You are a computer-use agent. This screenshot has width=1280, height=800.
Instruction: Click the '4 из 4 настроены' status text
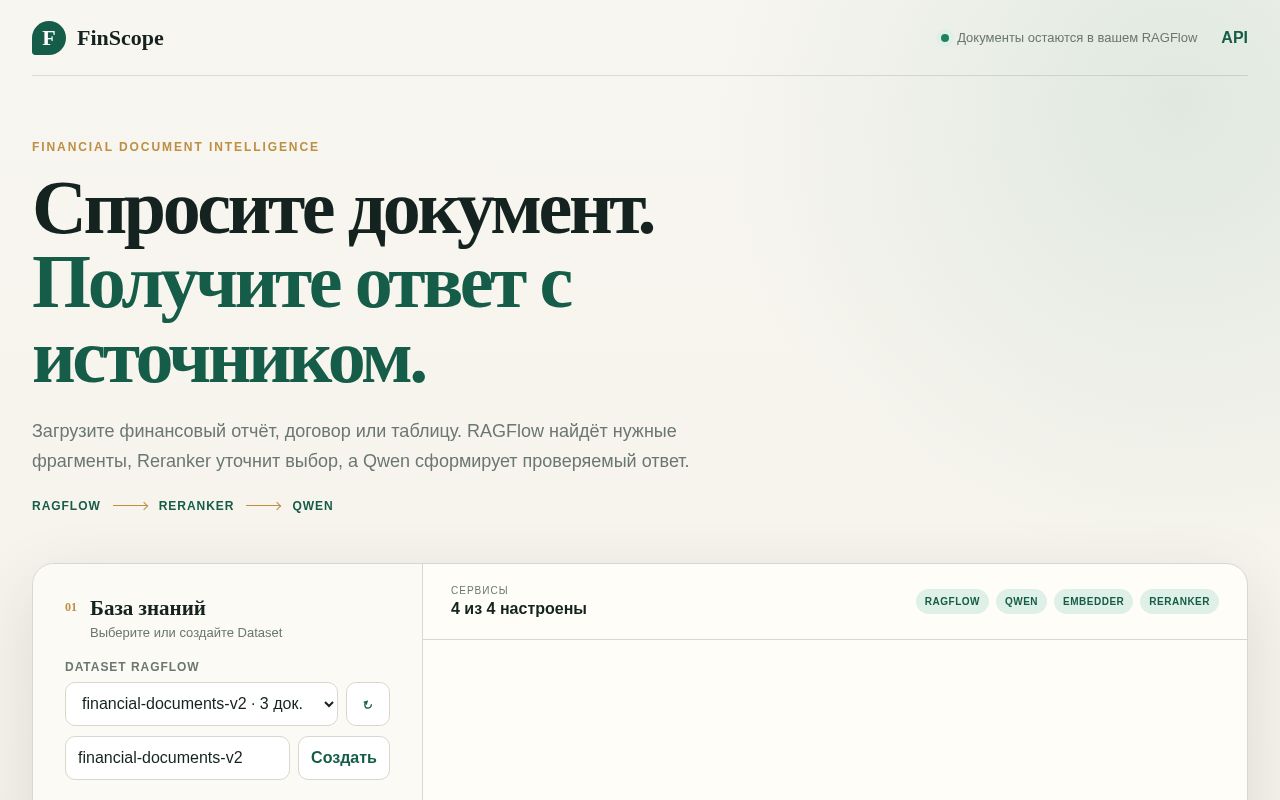[x=519, y=608]
